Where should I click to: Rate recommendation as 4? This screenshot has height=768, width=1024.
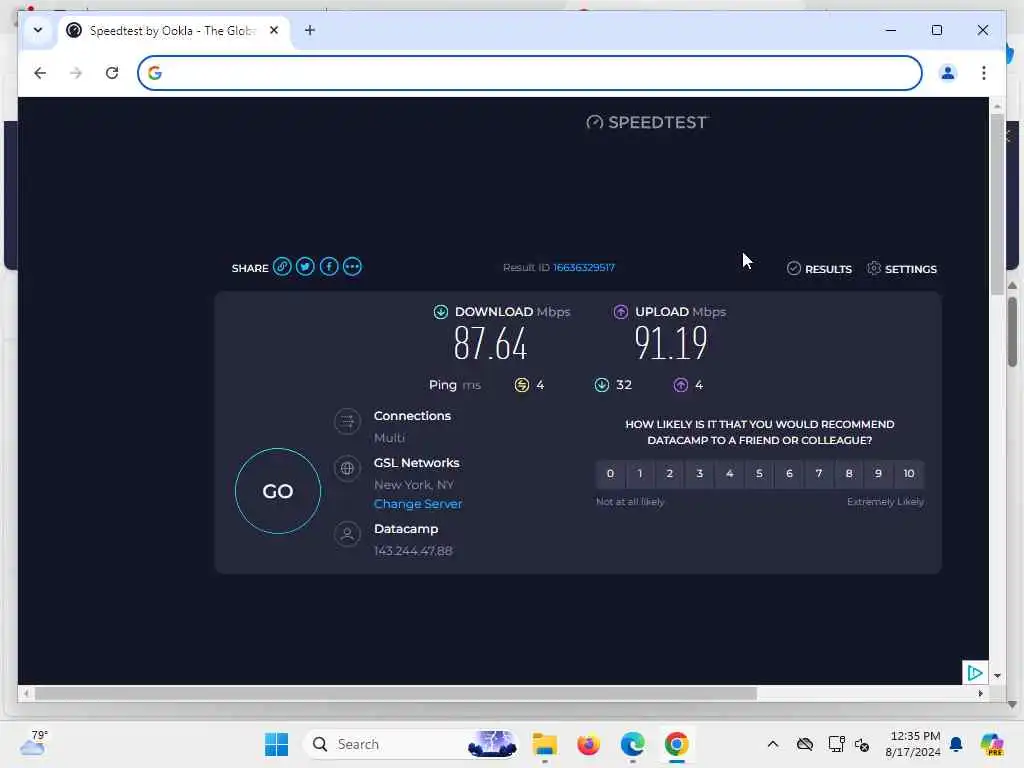point(729,473)
